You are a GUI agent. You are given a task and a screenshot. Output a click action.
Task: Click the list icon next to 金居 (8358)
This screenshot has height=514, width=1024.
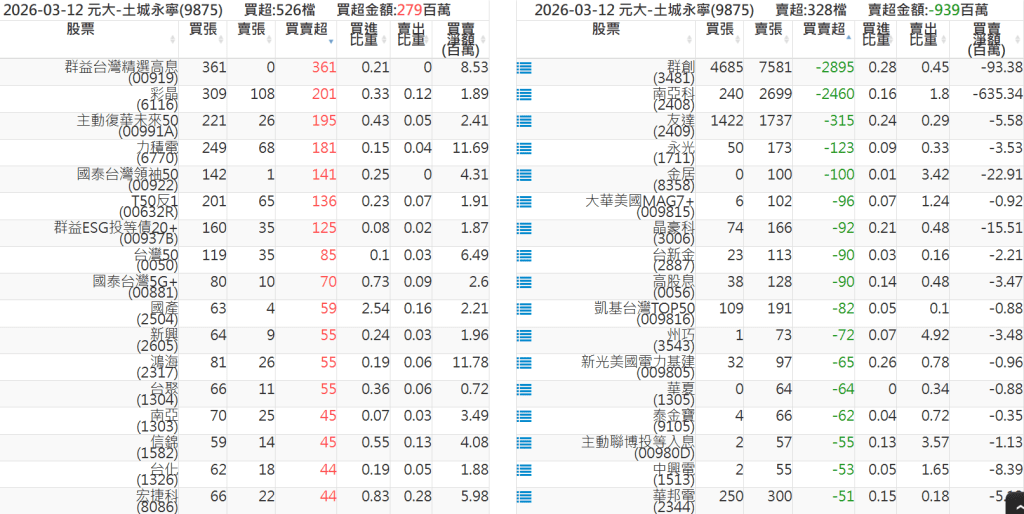523,176
